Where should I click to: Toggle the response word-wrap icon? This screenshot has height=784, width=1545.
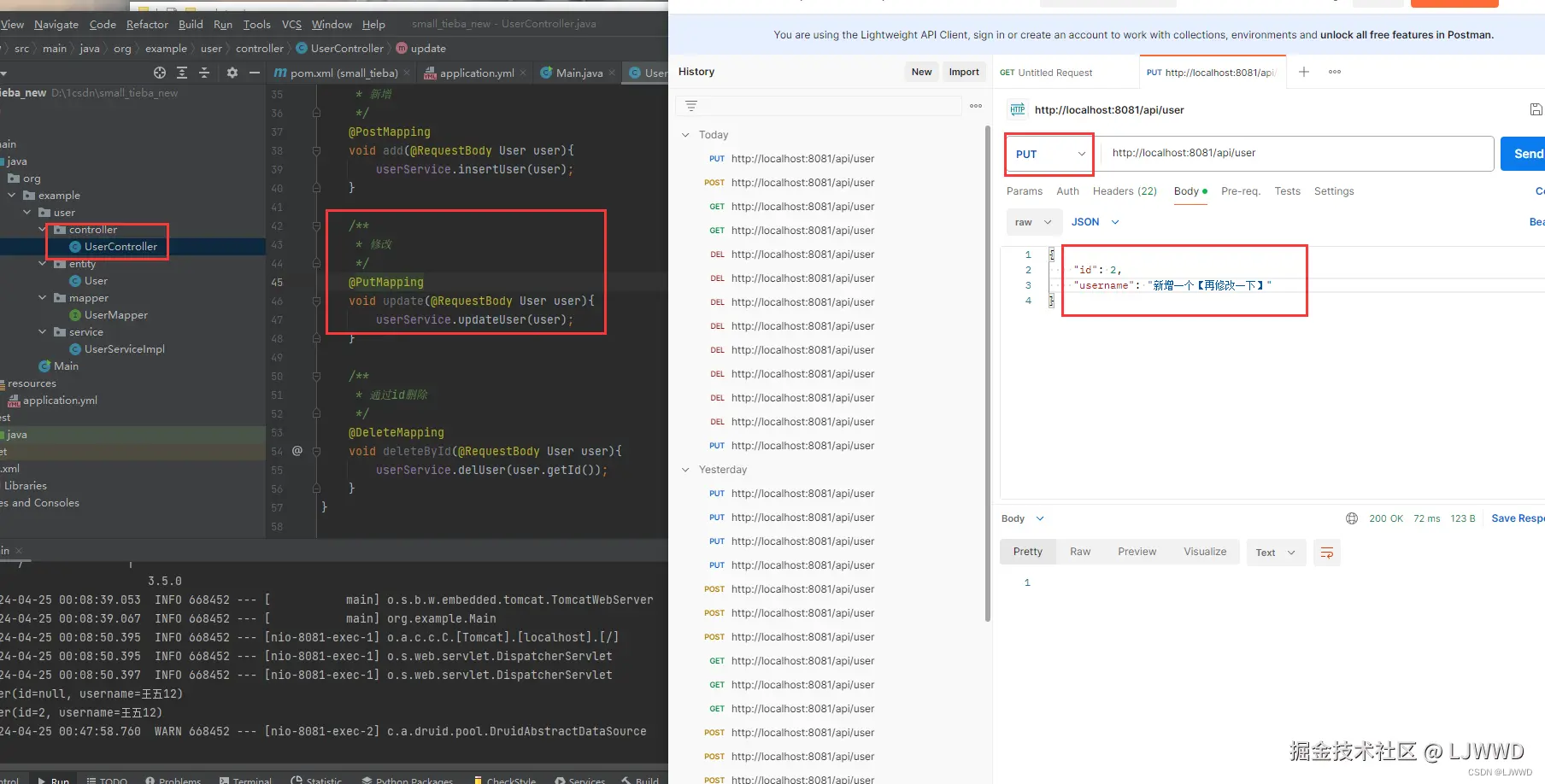pyautogui.click(x=1327, y=553)
